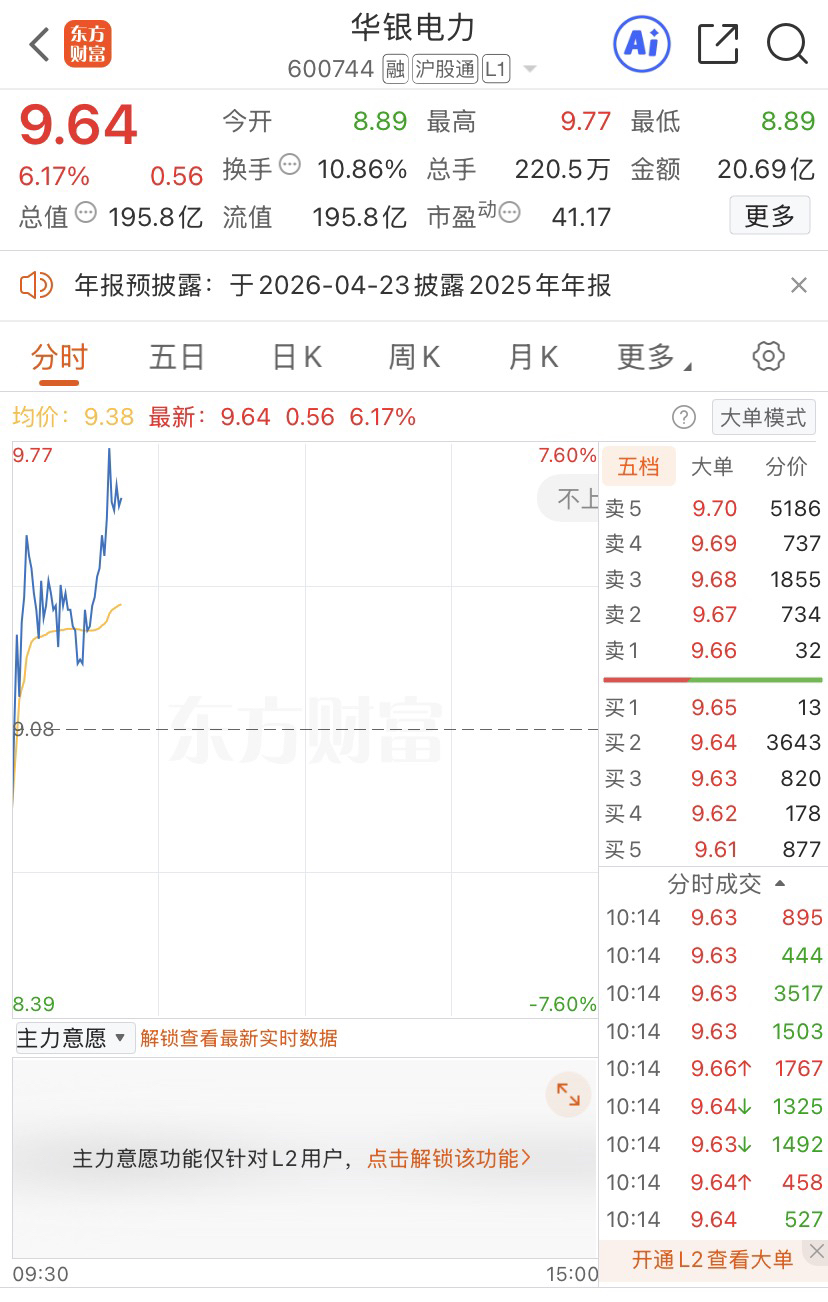Tap the 卖3 row at 9.68

pos(712,580)
